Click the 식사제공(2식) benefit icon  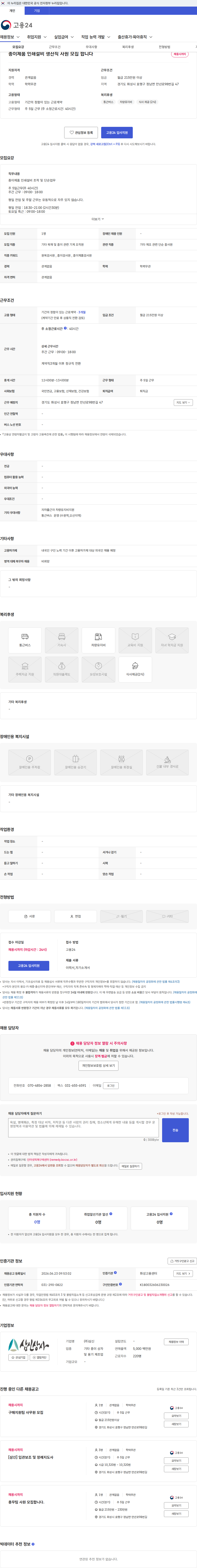pos(135,670)
